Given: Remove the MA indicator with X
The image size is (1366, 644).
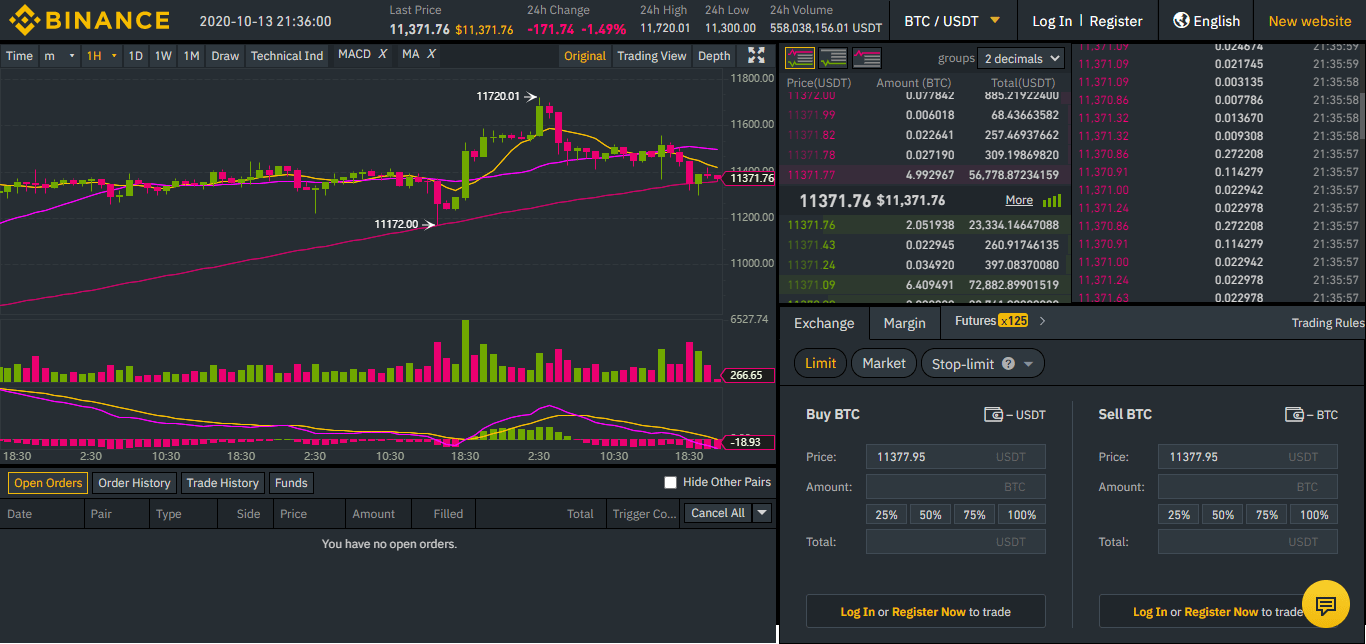Looking at the screenshot, I should tap(431, 54).
